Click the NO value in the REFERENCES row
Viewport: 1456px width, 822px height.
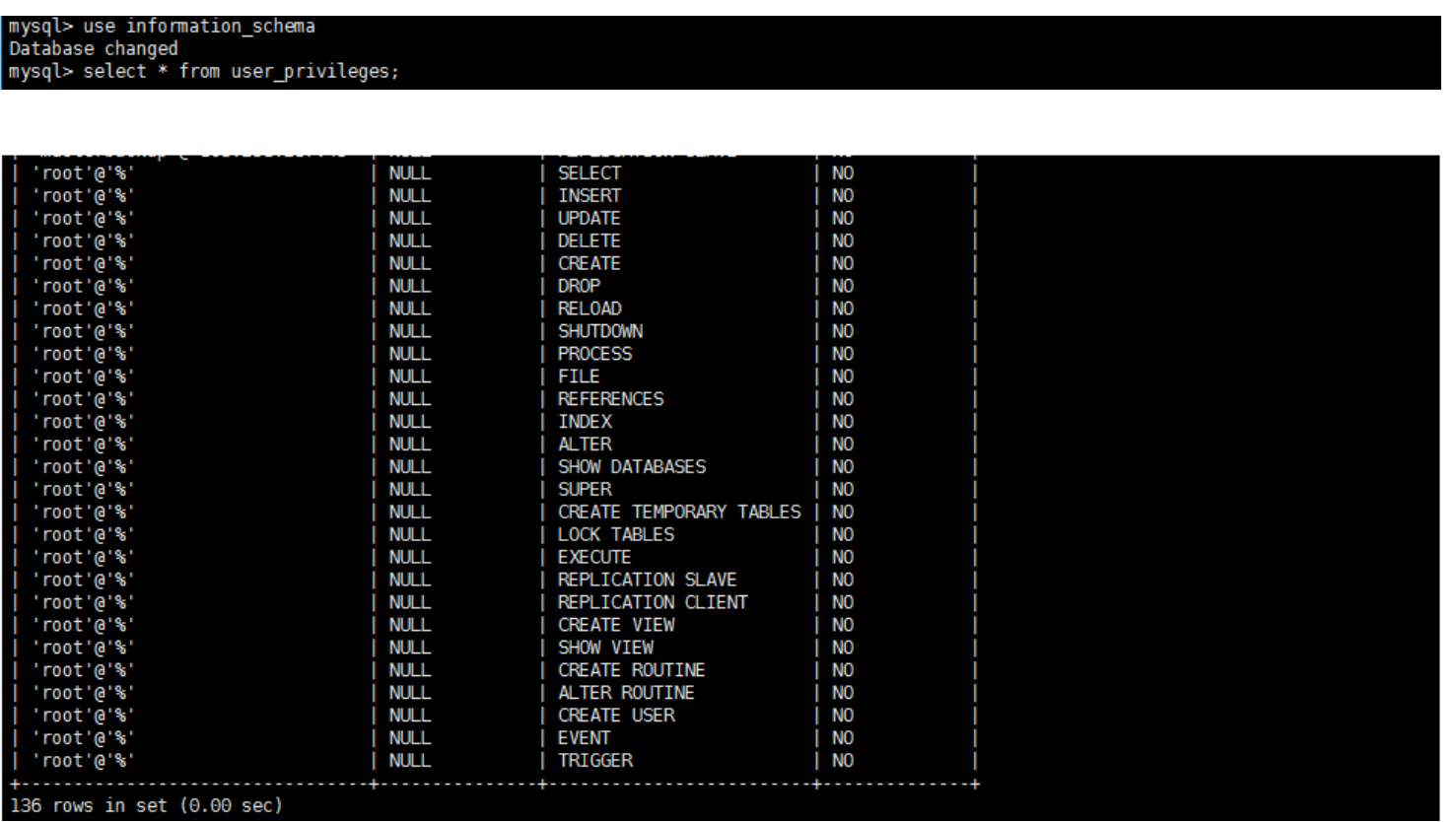(x=843, y=399)
